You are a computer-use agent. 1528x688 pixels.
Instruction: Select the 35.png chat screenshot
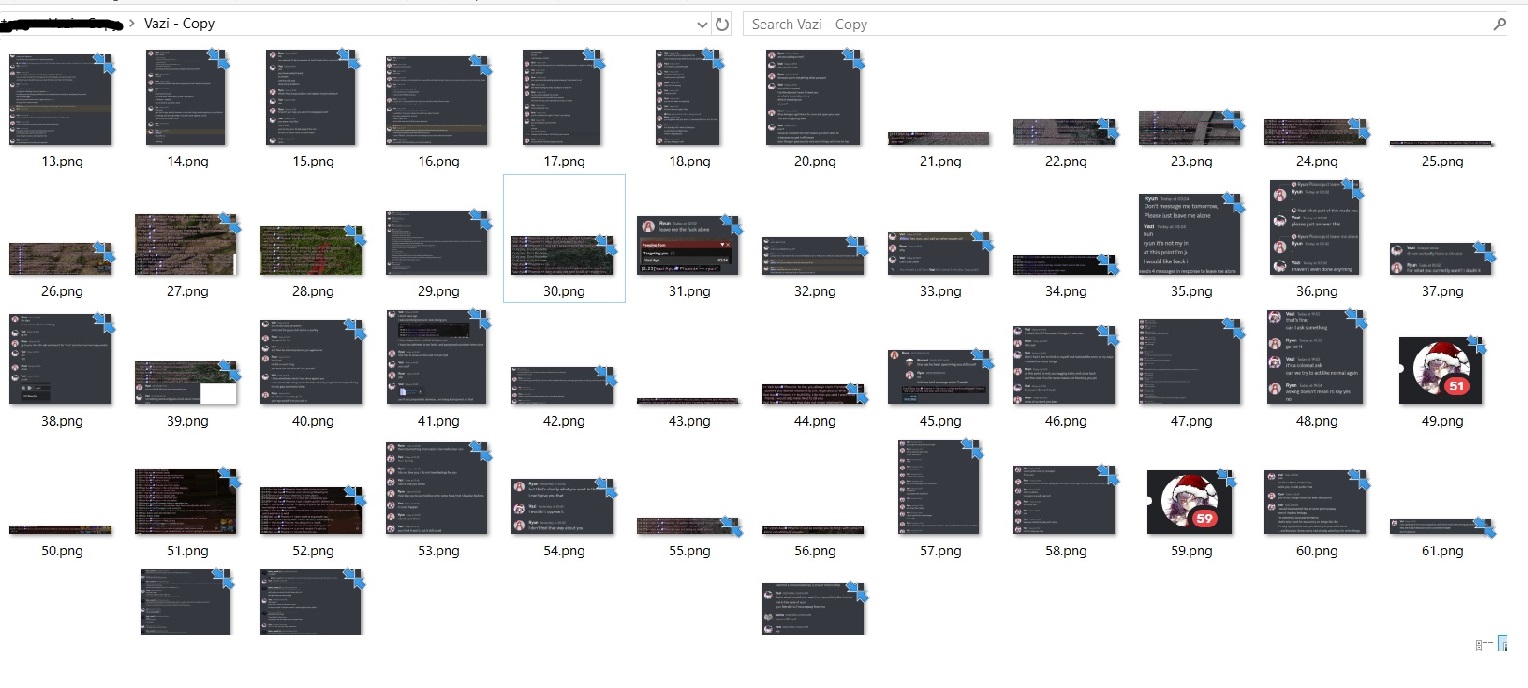pyautogui.click(x=1189, y=235)
